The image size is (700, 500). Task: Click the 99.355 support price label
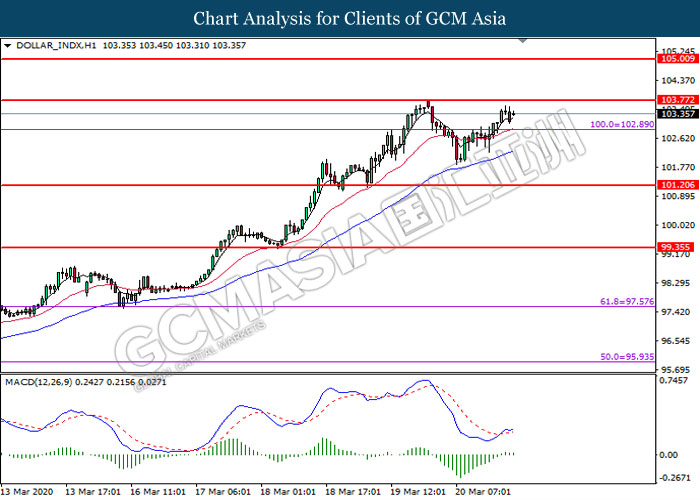(x=678, y=247)
